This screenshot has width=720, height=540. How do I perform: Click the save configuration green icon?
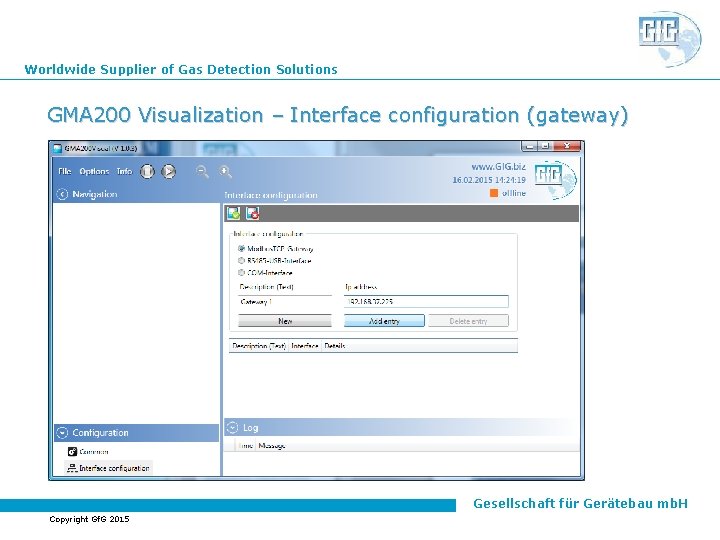coord(233,213)
